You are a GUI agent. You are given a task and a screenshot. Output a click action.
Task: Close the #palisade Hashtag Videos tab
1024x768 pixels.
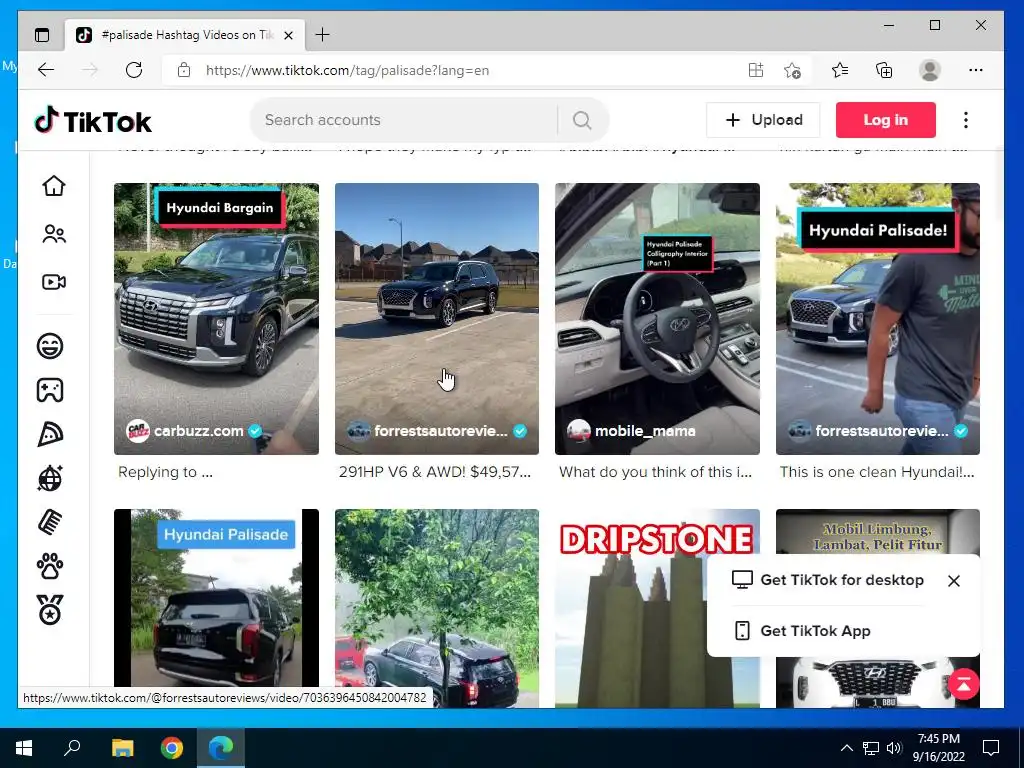288,35
